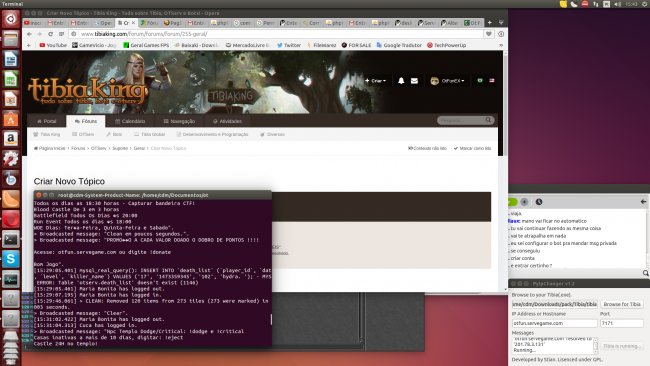
Task: Click the Port field showing 7171
Action: pyautogui.click(x=621, y=323)
